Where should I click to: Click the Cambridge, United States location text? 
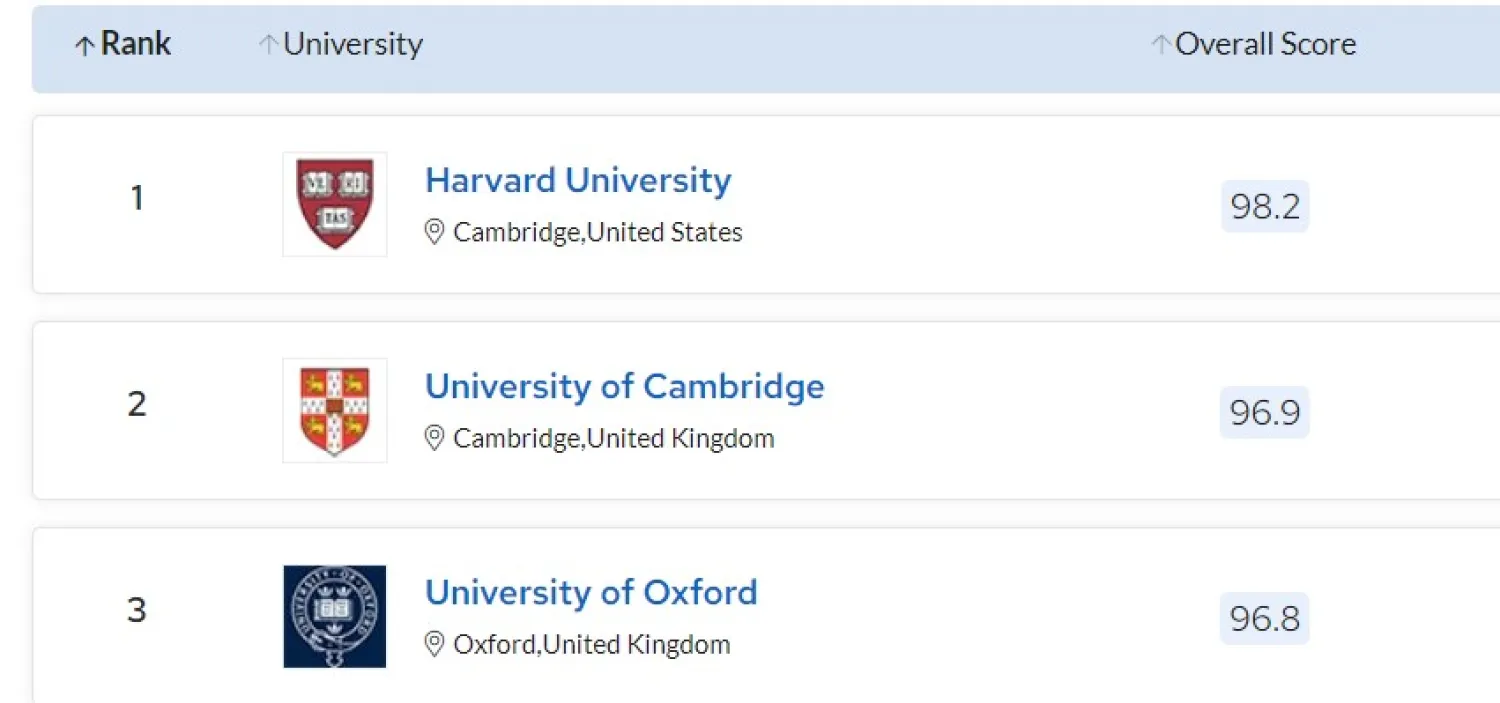coord(597,233)
